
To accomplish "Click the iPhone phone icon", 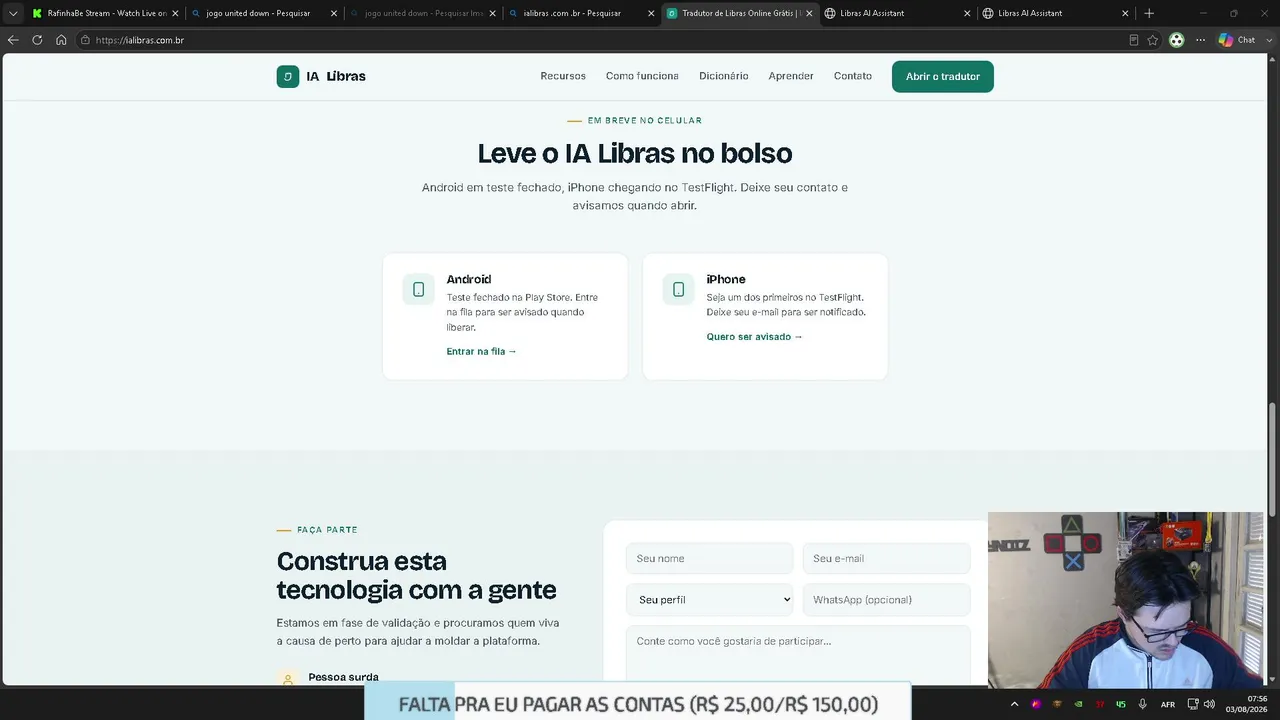I will click(678, 289).
